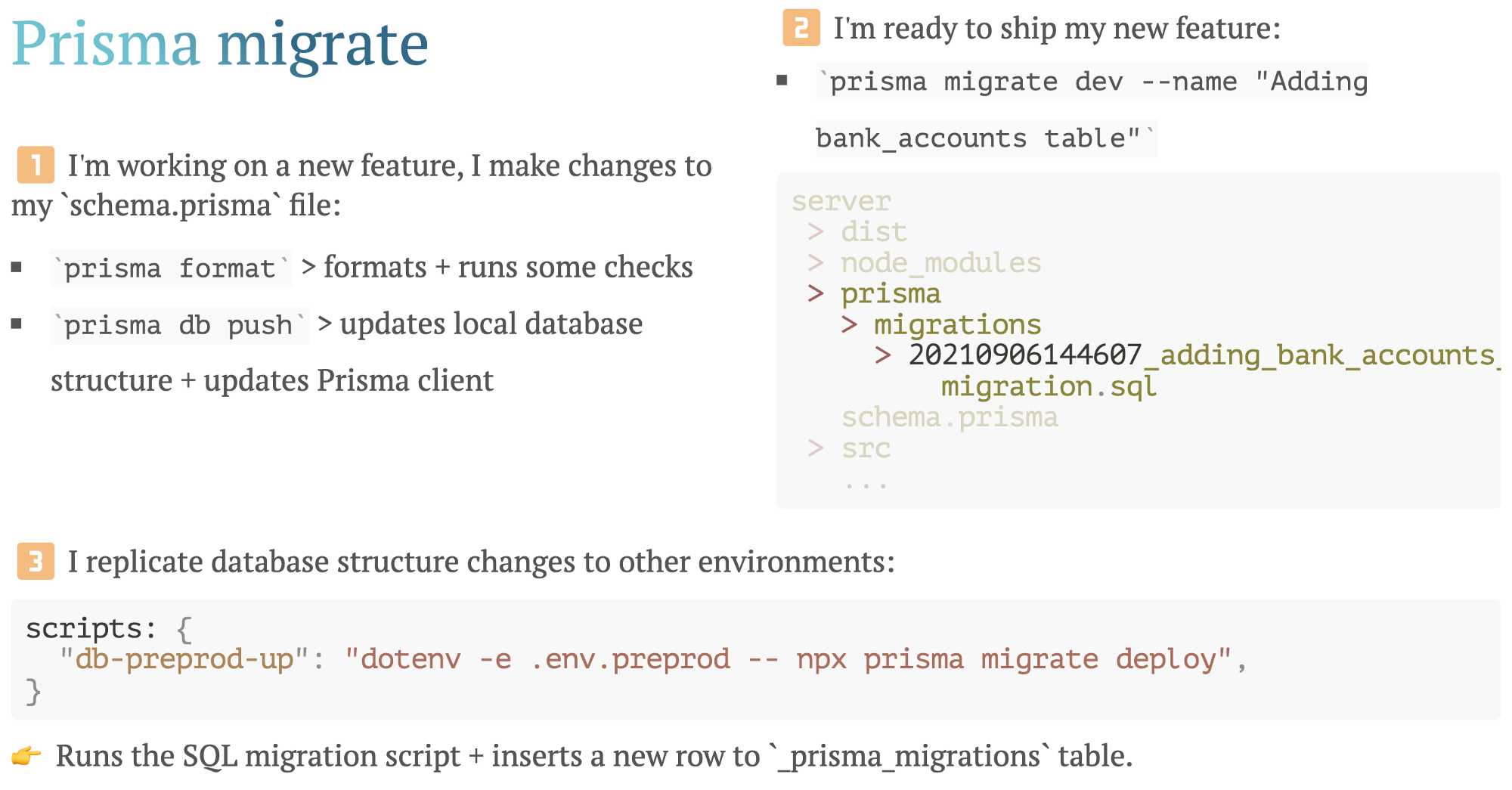Click the bullet before prisma format
The image size is (1512, 790).
17,267
